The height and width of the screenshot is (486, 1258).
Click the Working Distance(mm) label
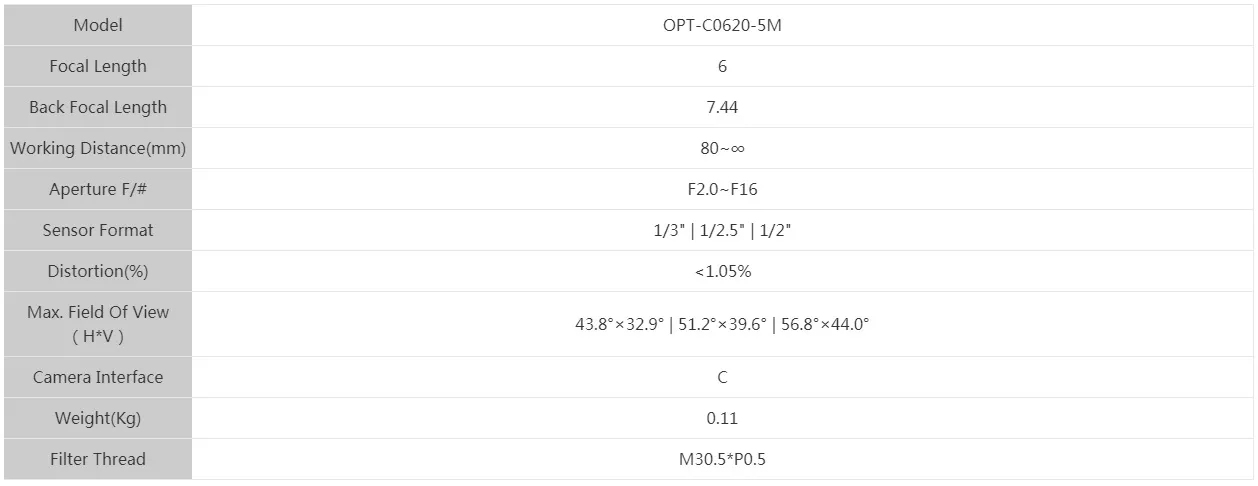click(x=98, y=148)
